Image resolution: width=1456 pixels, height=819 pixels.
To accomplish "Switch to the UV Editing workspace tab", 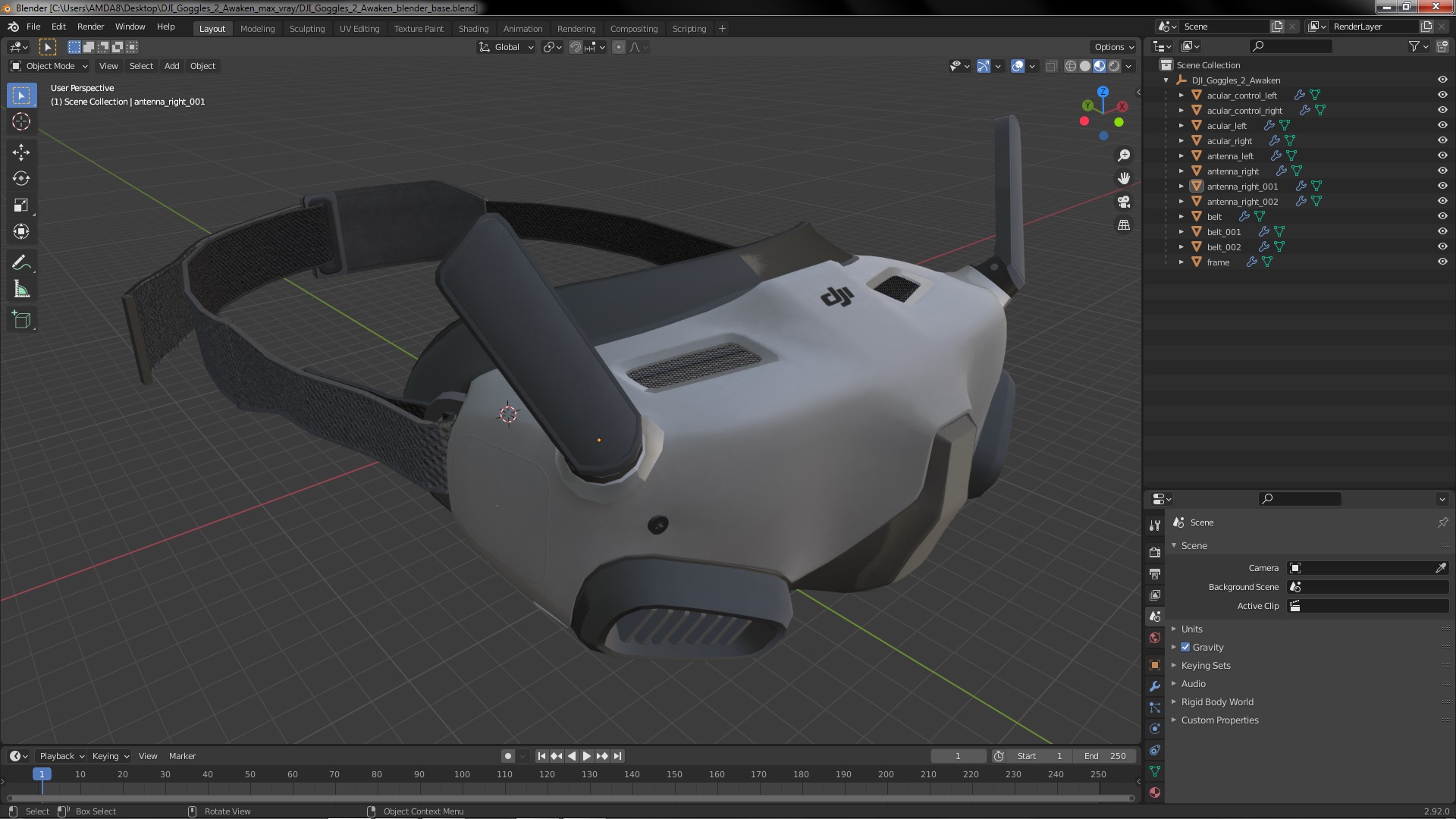I will pyautogui.click(x=359, y=29).
